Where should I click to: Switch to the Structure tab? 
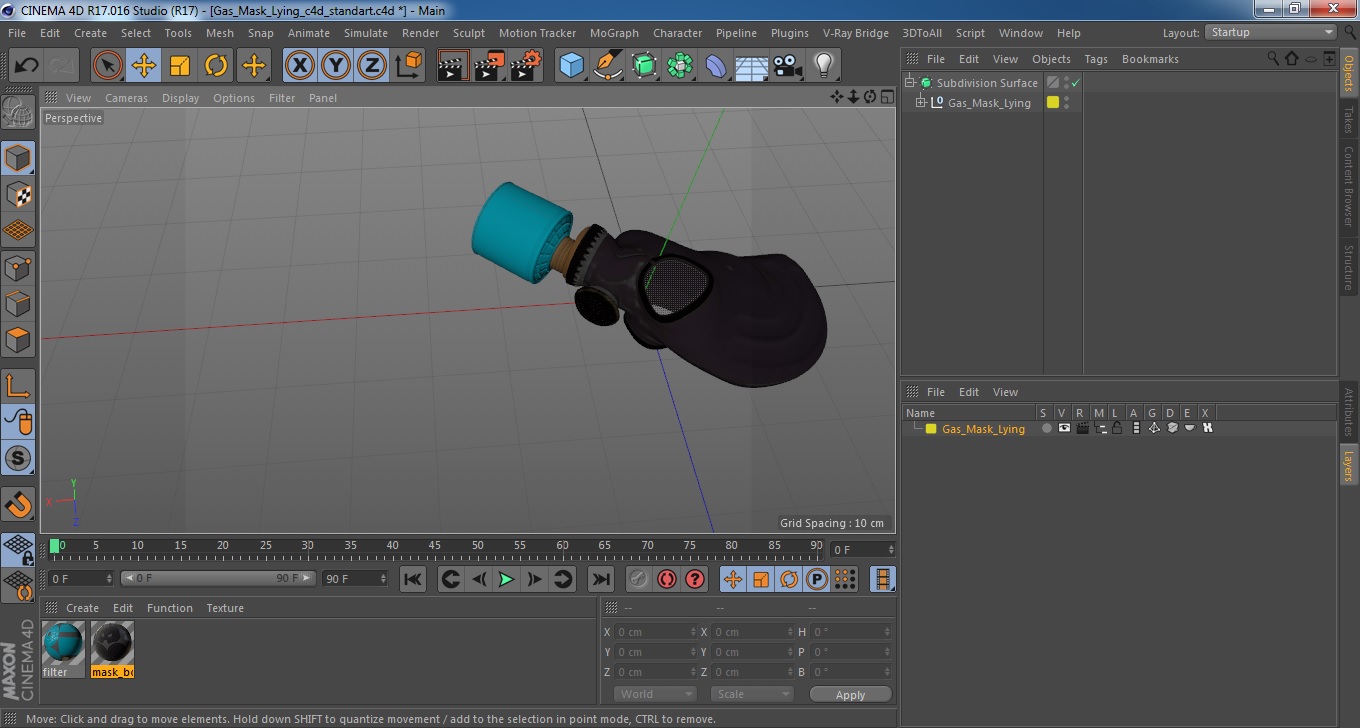click(x=1348, y=268)
